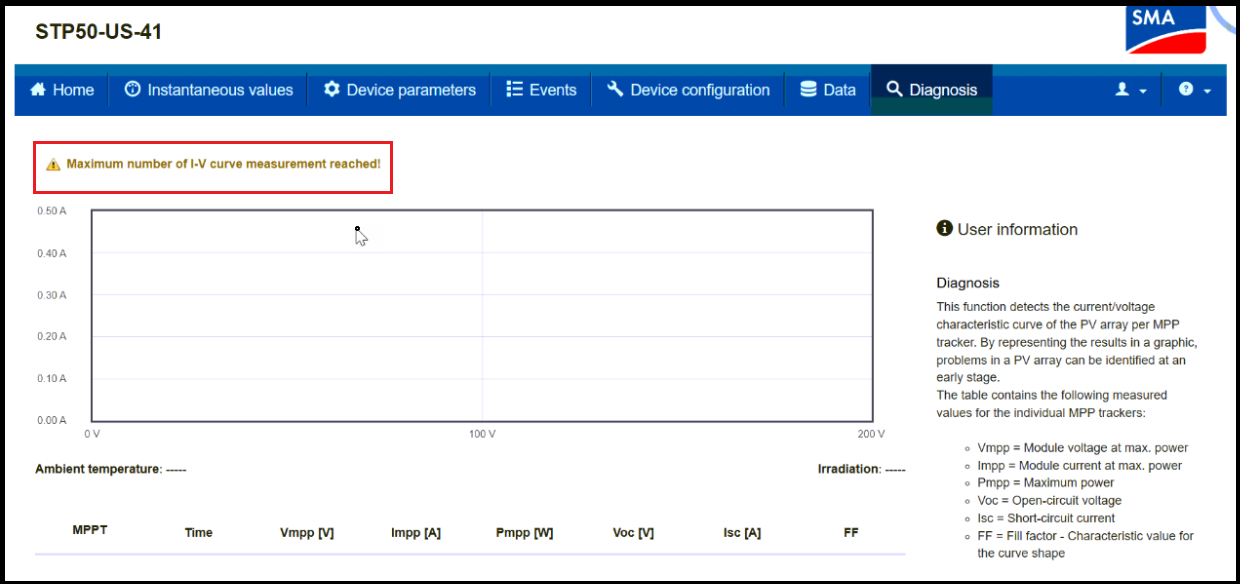Screen dimensions: 1240x584
Task: Click the Data database icon
Action: coord(808,90)
